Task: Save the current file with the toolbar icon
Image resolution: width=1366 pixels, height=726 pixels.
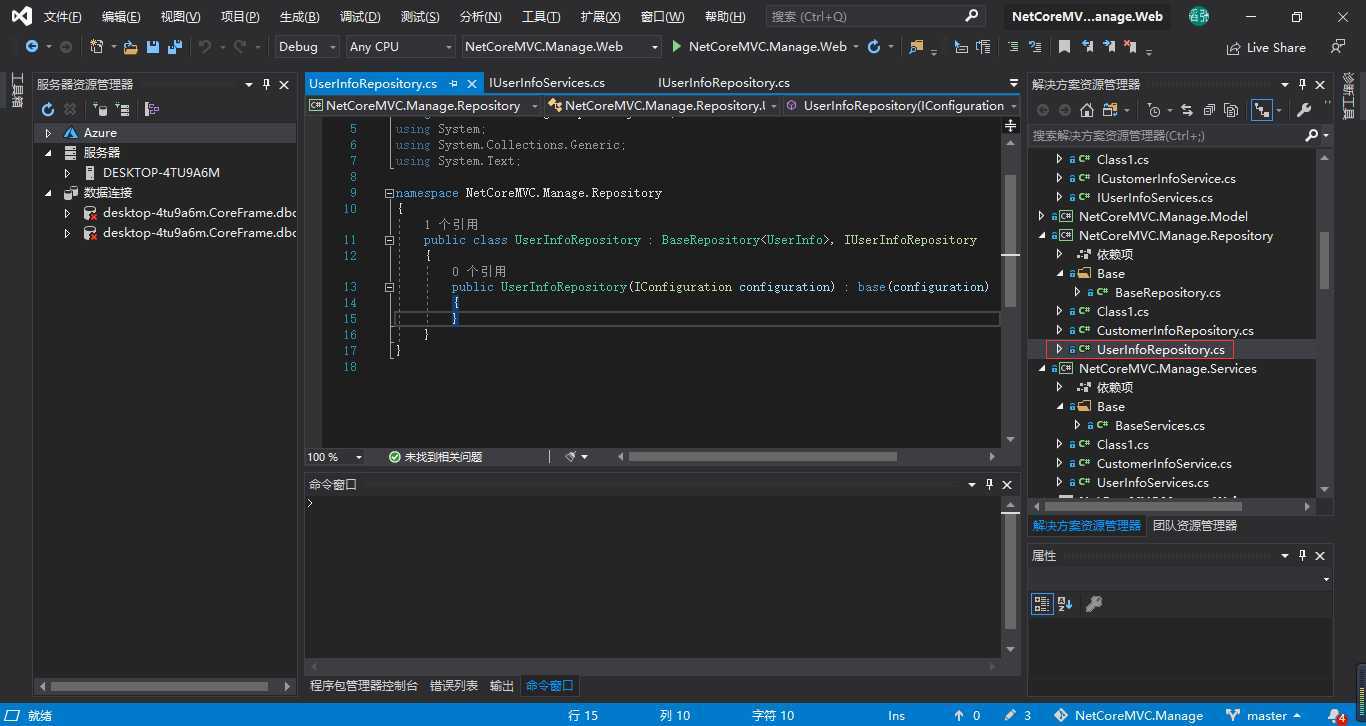Action: [x=153, y=47]
